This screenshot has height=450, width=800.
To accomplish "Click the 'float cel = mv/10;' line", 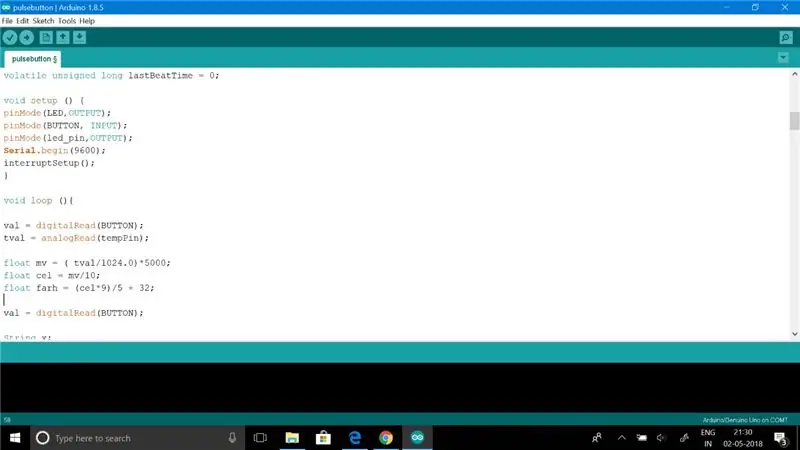I will click(52, 276).
